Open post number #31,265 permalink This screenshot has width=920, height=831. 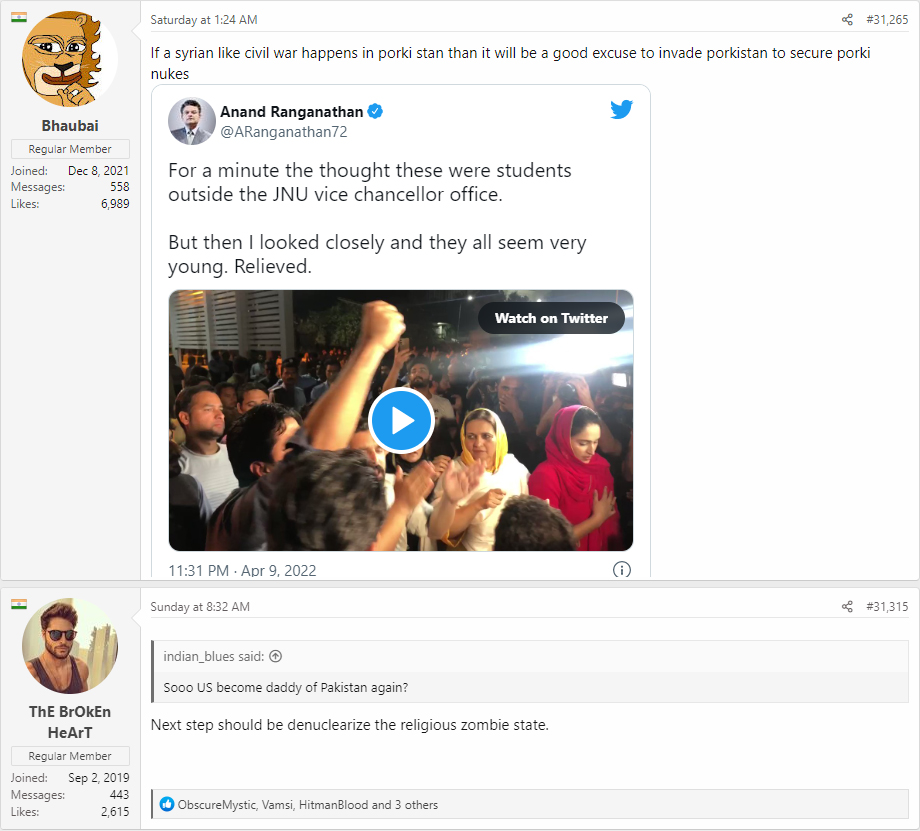tap(887, 20)
